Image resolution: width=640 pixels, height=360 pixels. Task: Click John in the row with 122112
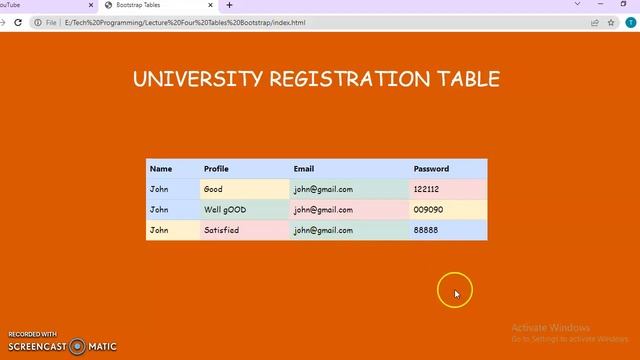click(x=173, y=189)
